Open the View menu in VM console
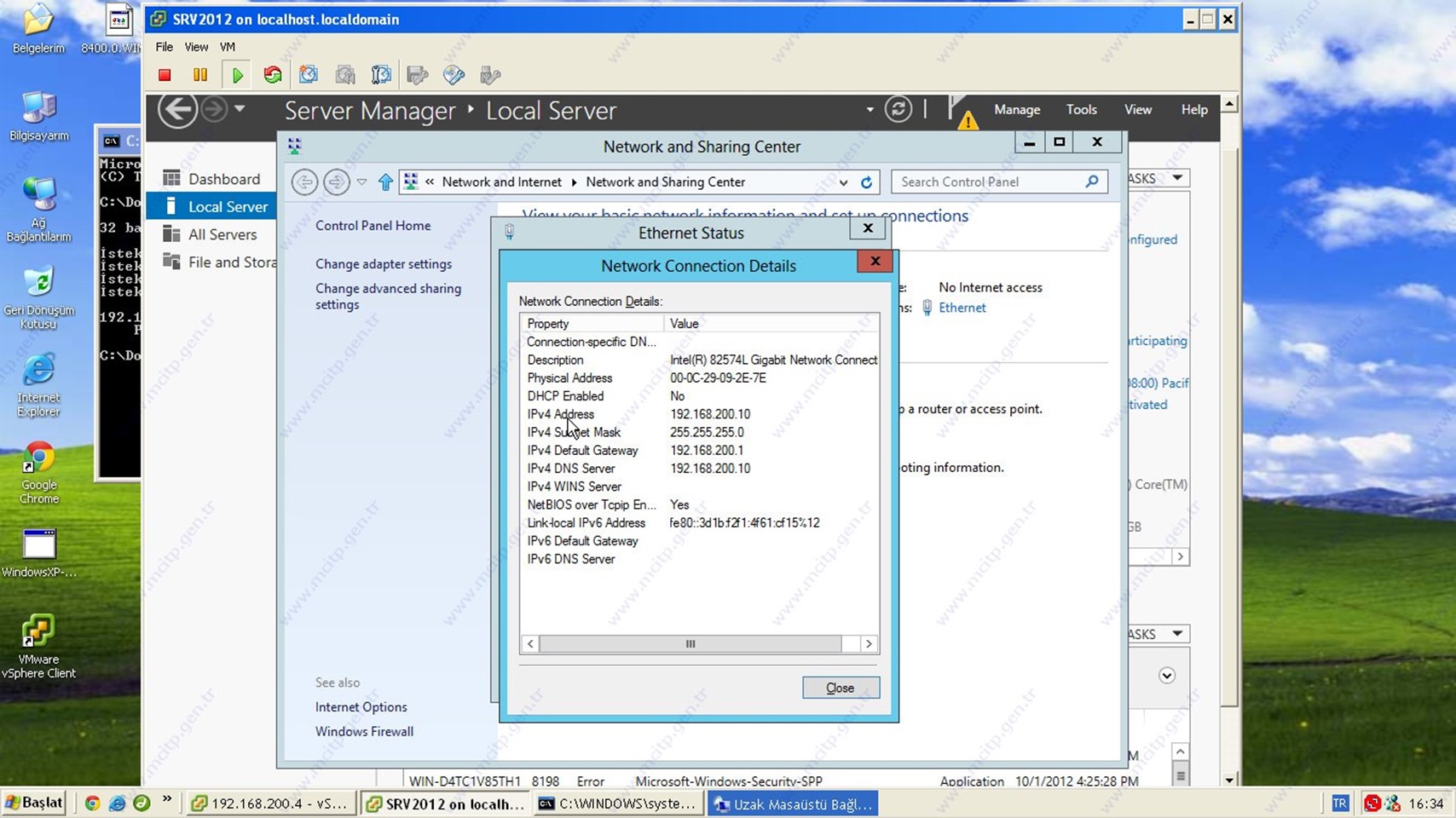This screenshot has width=1456, height=818. (x=196, y=47)
